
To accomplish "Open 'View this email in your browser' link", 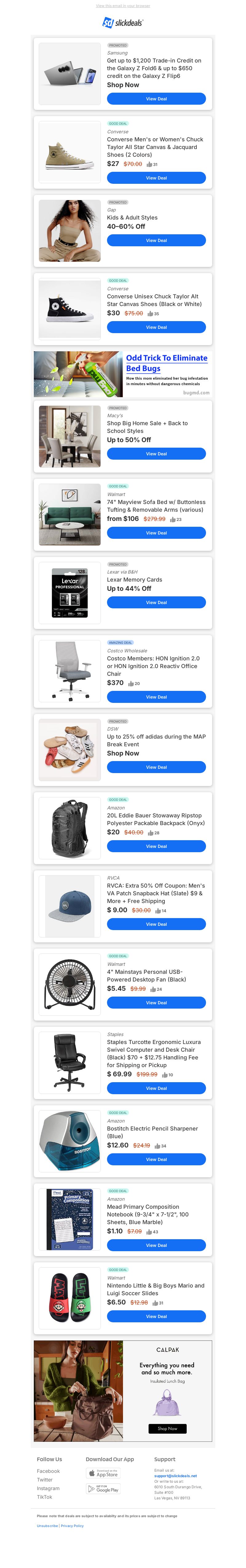I will [123, 6].
